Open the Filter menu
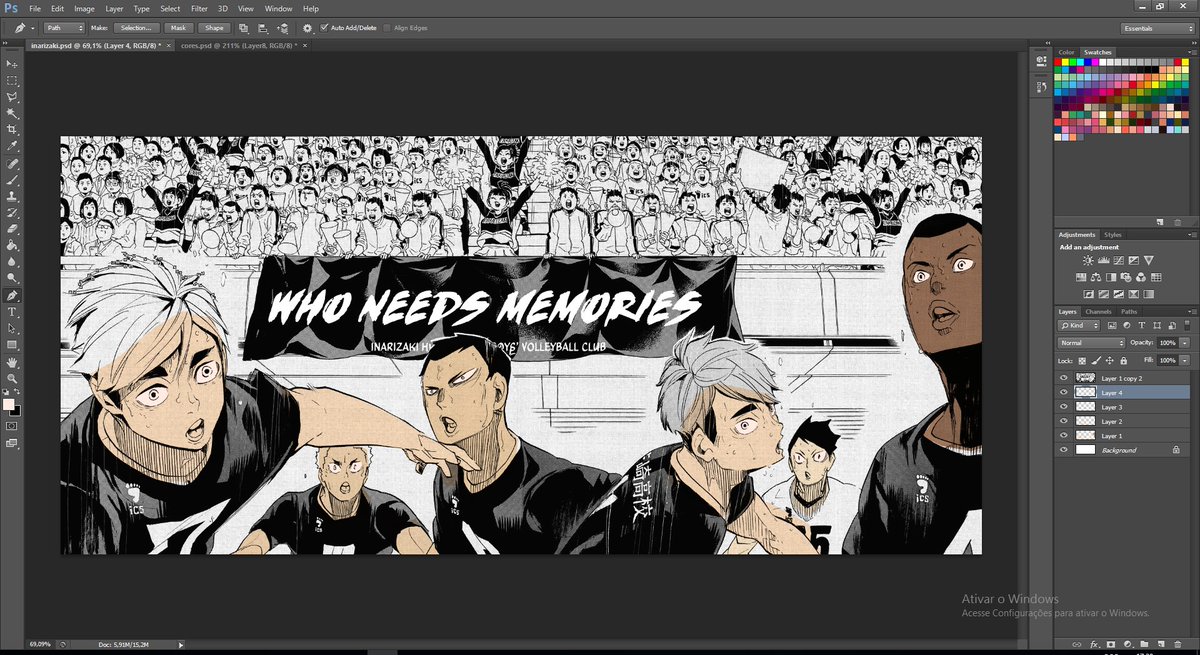 tap(199, 8)
